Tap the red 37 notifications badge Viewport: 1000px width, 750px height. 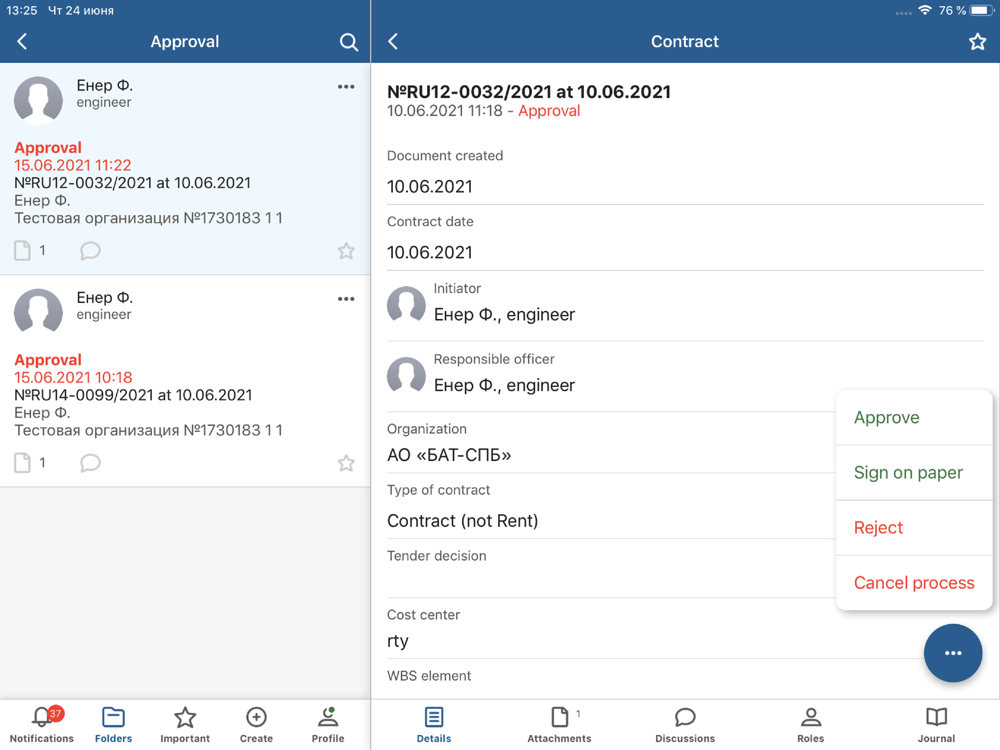pos(55,714)
